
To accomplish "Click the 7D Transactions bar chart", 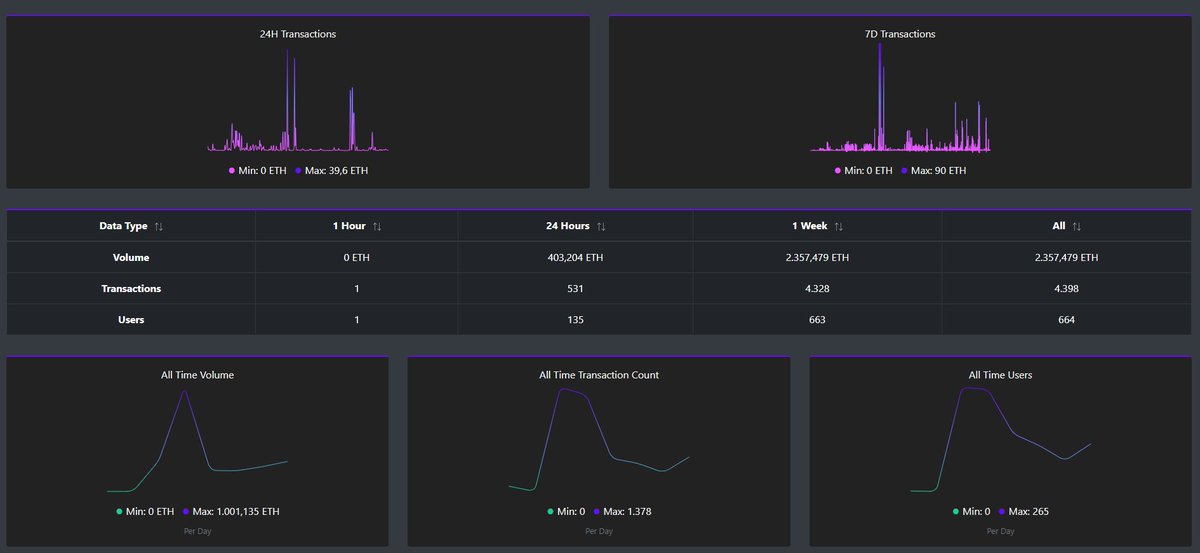I will click(x=900, y=97).
